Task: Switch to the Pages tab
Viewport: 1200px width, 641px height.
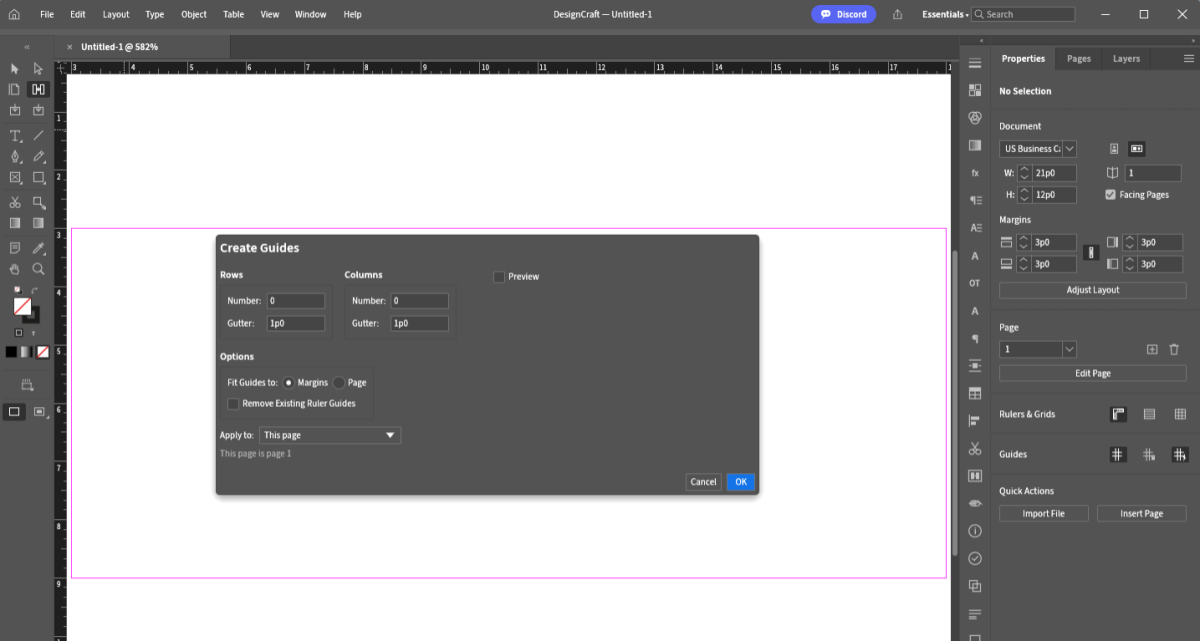Action: (x=1079, y=59)
